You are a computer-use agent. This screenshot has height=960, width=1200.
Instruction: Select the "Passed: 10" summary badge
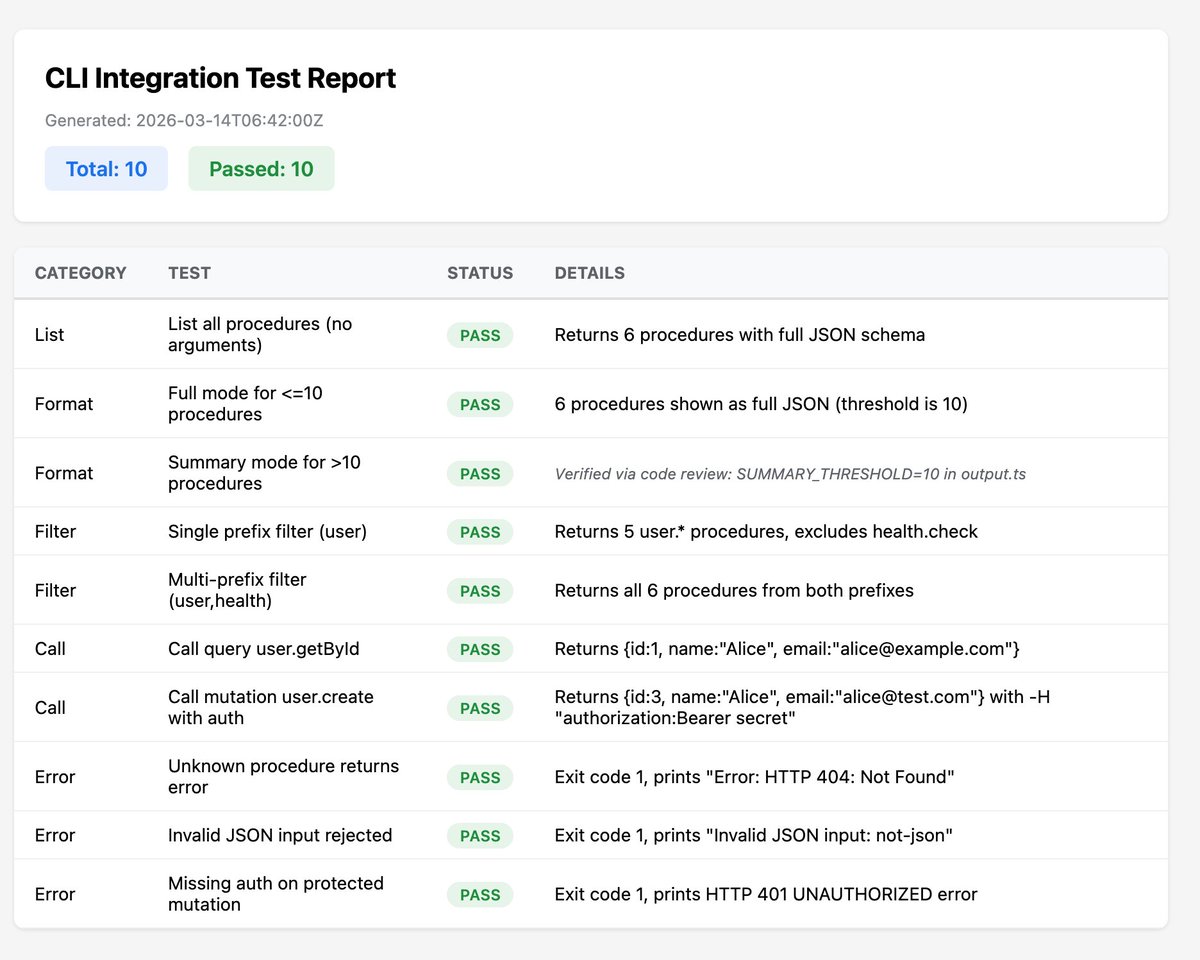pos(261,169)
